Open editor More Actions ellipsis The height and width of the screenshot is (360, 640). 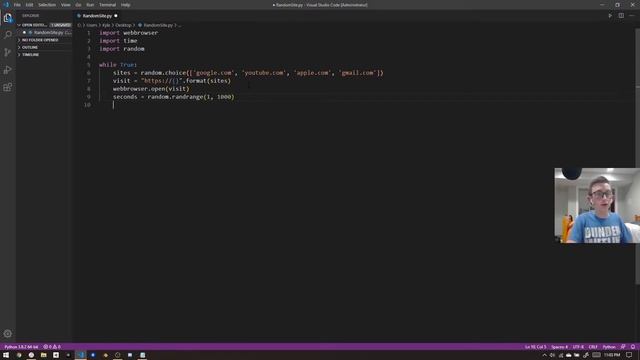tap(632, 16)
